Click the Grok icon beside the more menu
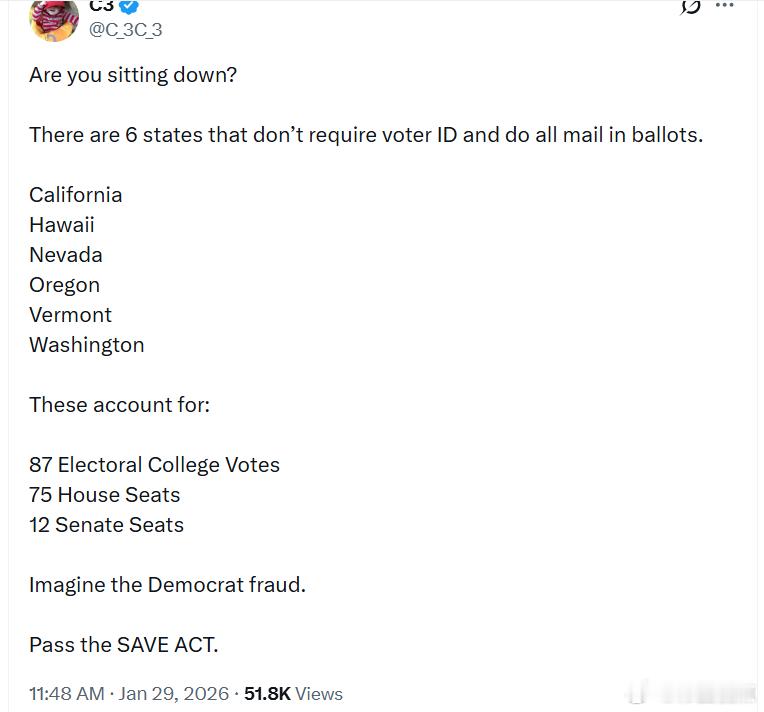 (x=690, y=7)
